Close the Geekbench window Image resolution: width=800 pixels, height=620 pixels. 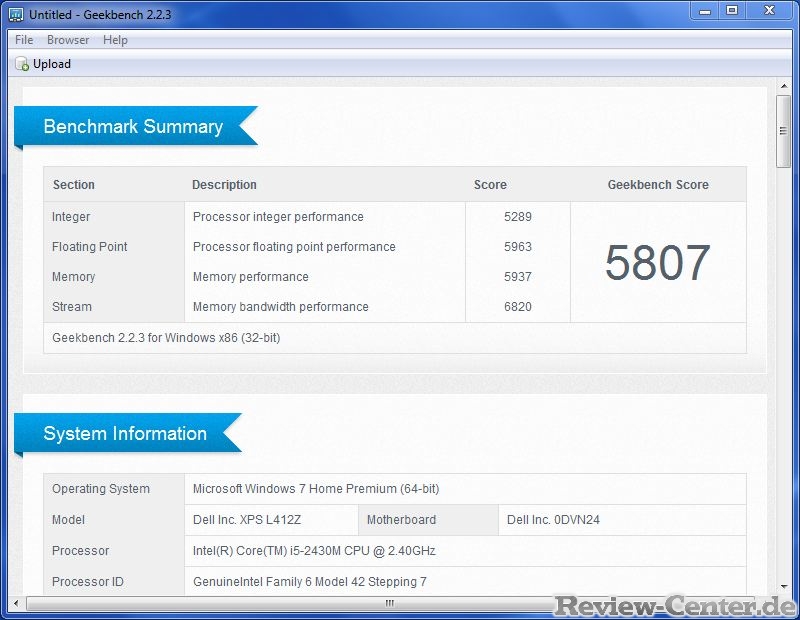[769, 11]
